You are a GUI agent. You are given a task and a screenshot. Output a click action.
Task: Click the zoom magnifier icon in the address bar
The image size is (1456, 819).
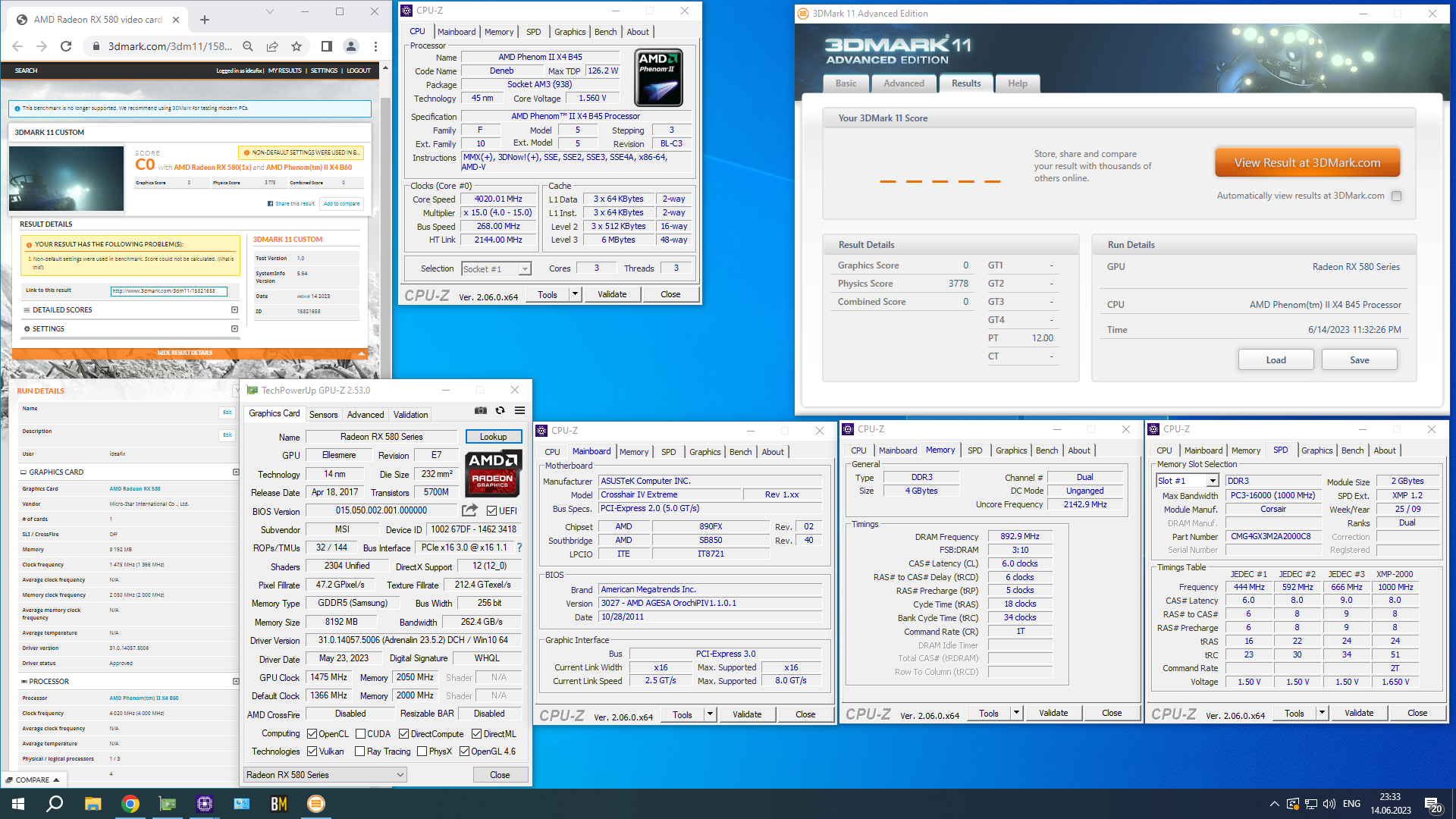pyautogui.click(x=248, y=46)
